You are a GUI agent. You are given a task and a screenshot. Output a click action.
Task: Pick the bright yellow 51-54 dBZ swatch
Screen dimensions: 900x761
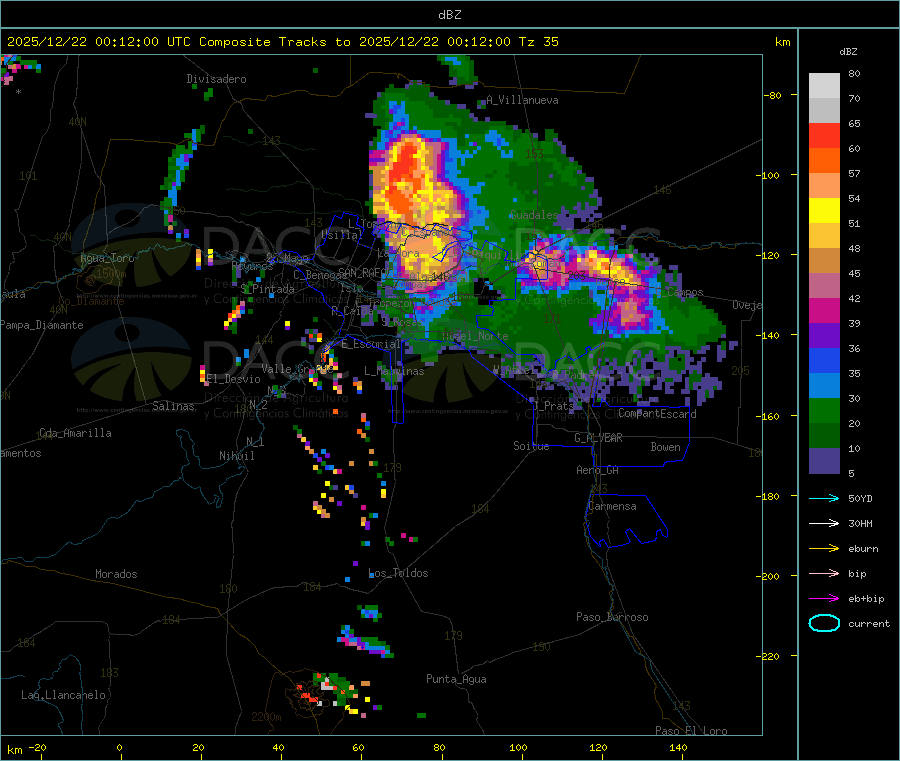coord(824,211)
